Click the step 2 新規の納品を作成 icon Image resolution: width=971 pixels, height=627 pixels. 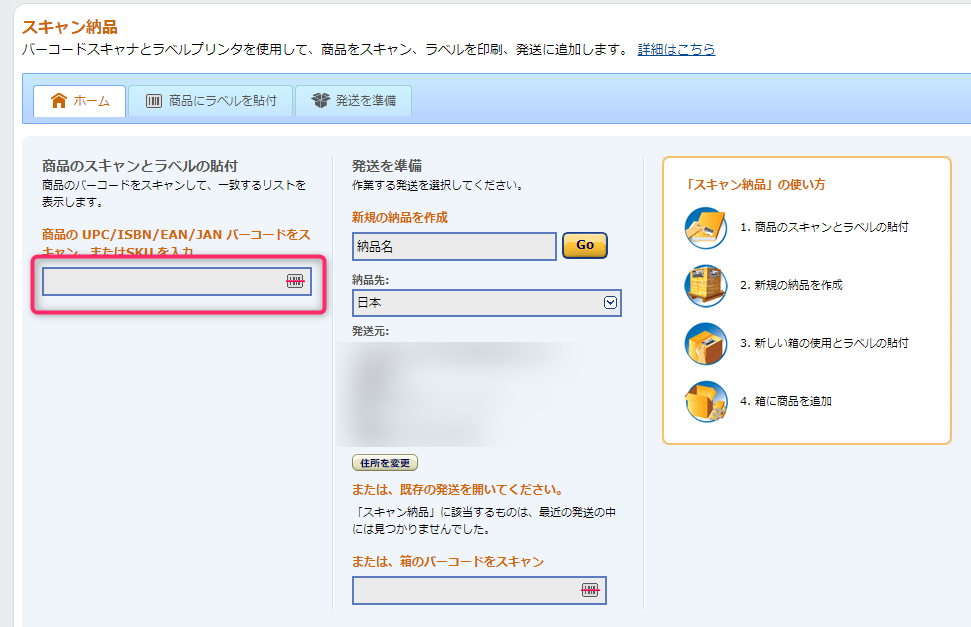(x=705, y=286)
